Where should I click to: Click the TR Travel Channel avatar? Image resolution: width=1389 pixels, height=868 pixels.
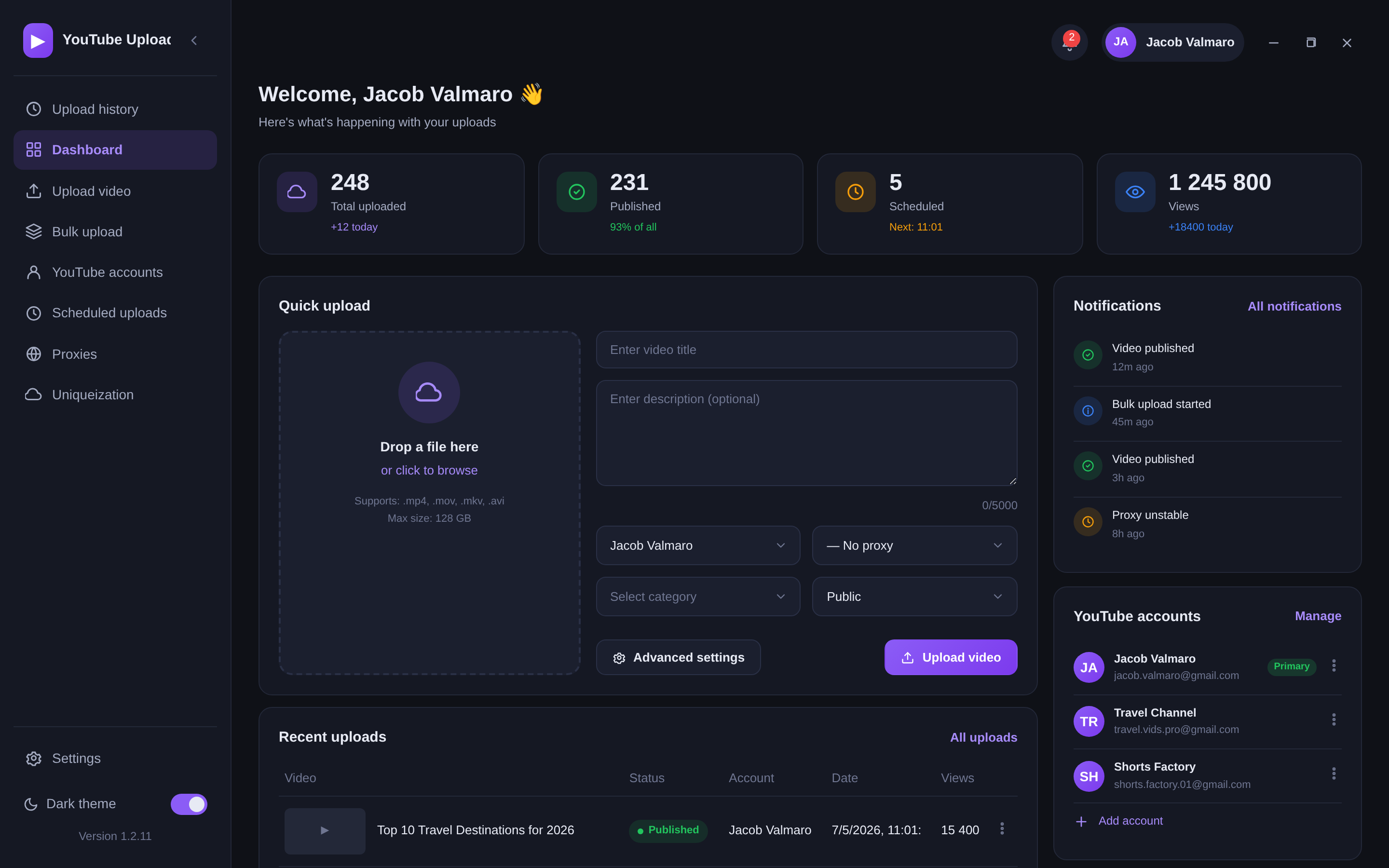tap(1089, 721)
